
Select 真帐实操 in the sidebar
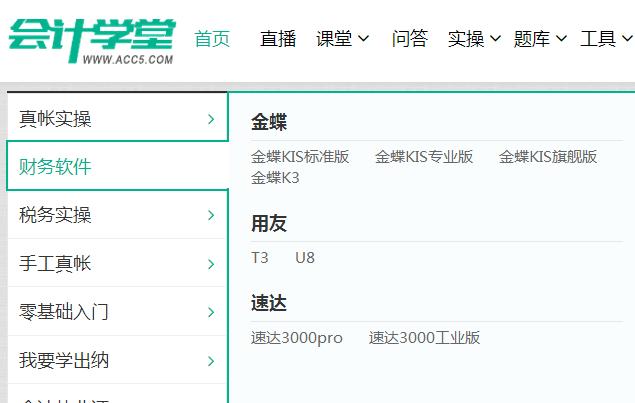pos(117,118)
